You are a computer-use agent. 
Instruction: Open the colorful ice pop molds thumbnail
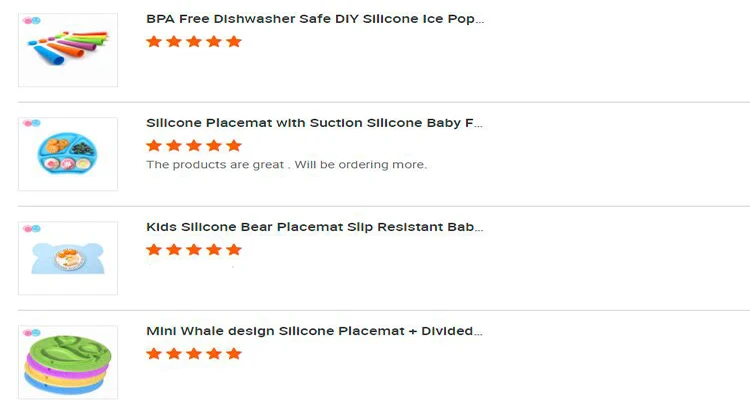[68, 52]
